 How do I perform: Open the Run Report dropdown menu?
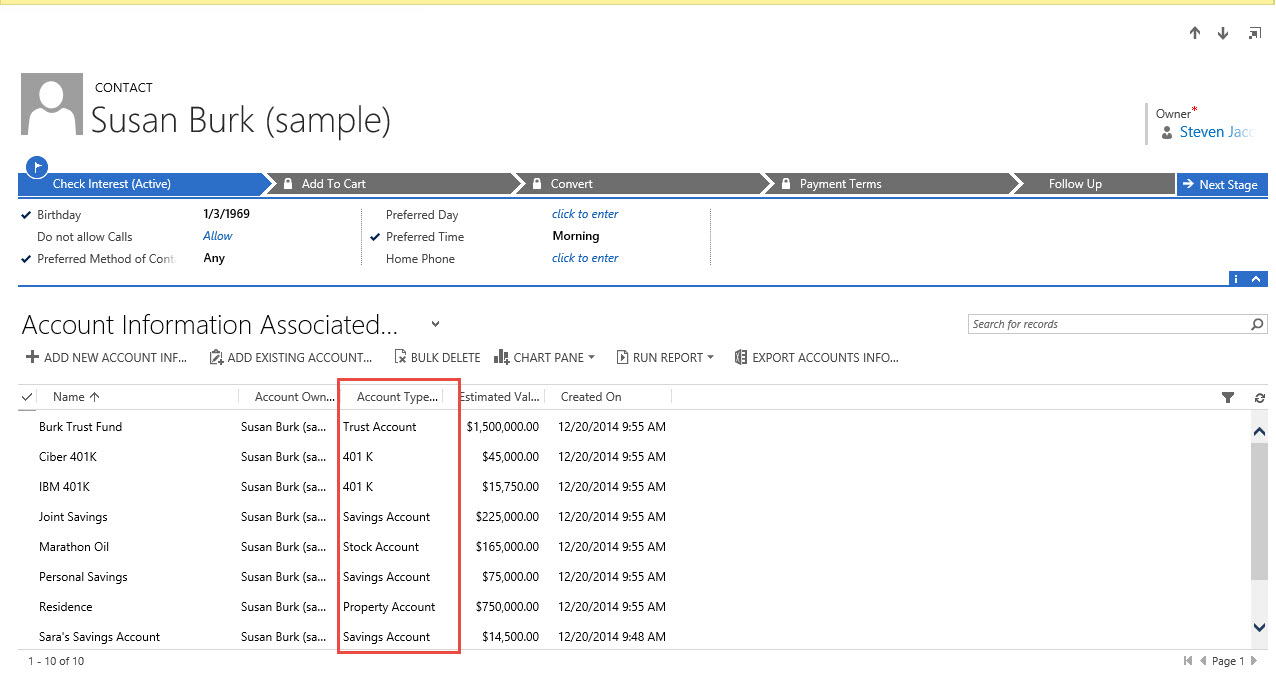click(710, 357)
